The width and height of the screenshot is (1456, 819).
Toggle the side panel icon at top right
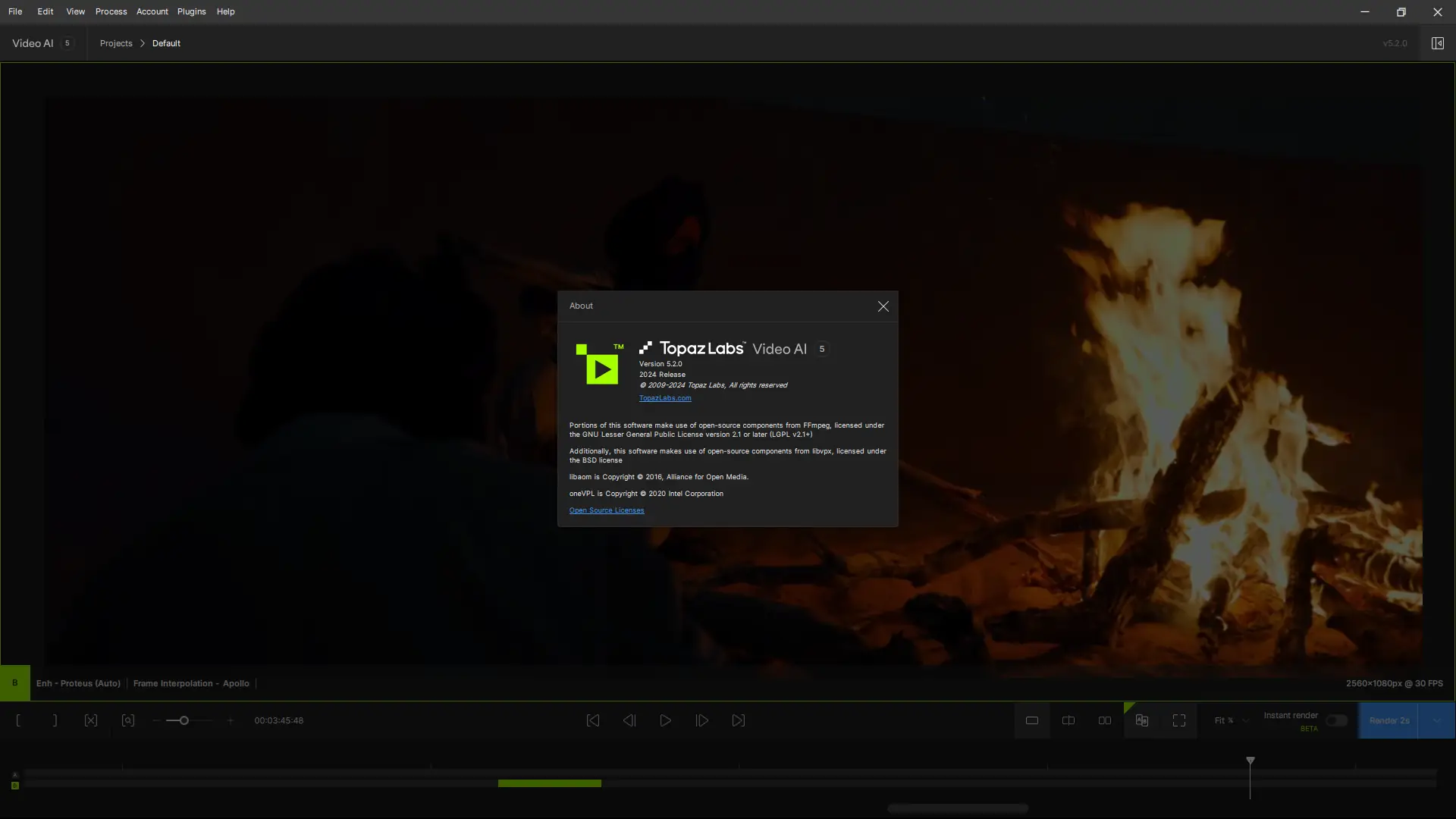coord(1437,43)
